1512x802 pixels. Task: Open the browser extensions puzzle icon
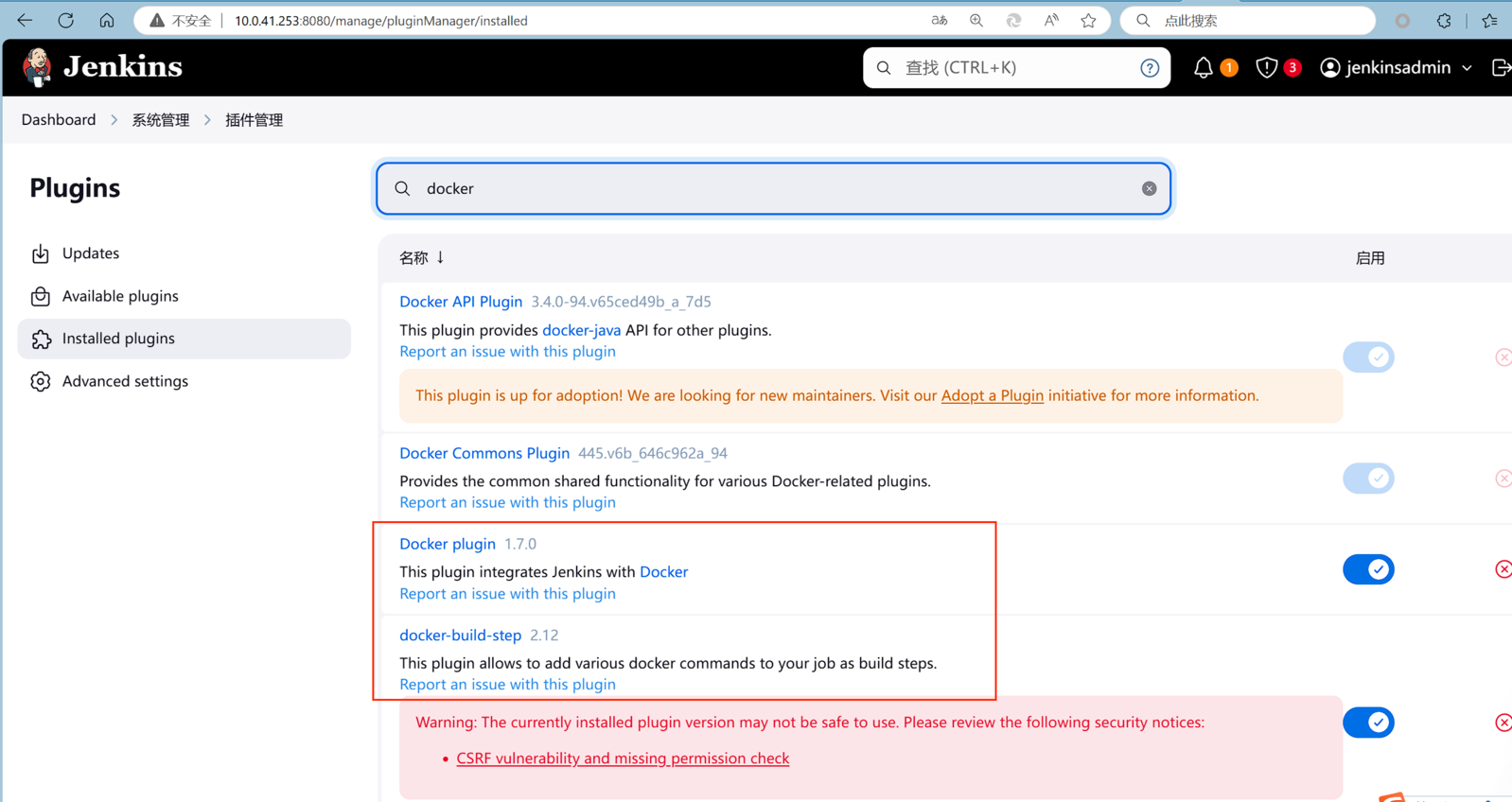pos(1444,20)
